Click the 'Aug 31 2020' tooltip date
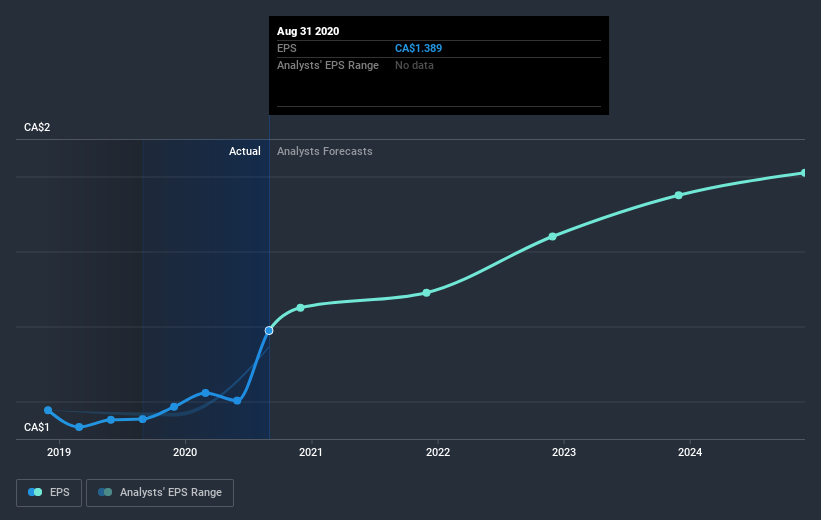 coord(308,31)
